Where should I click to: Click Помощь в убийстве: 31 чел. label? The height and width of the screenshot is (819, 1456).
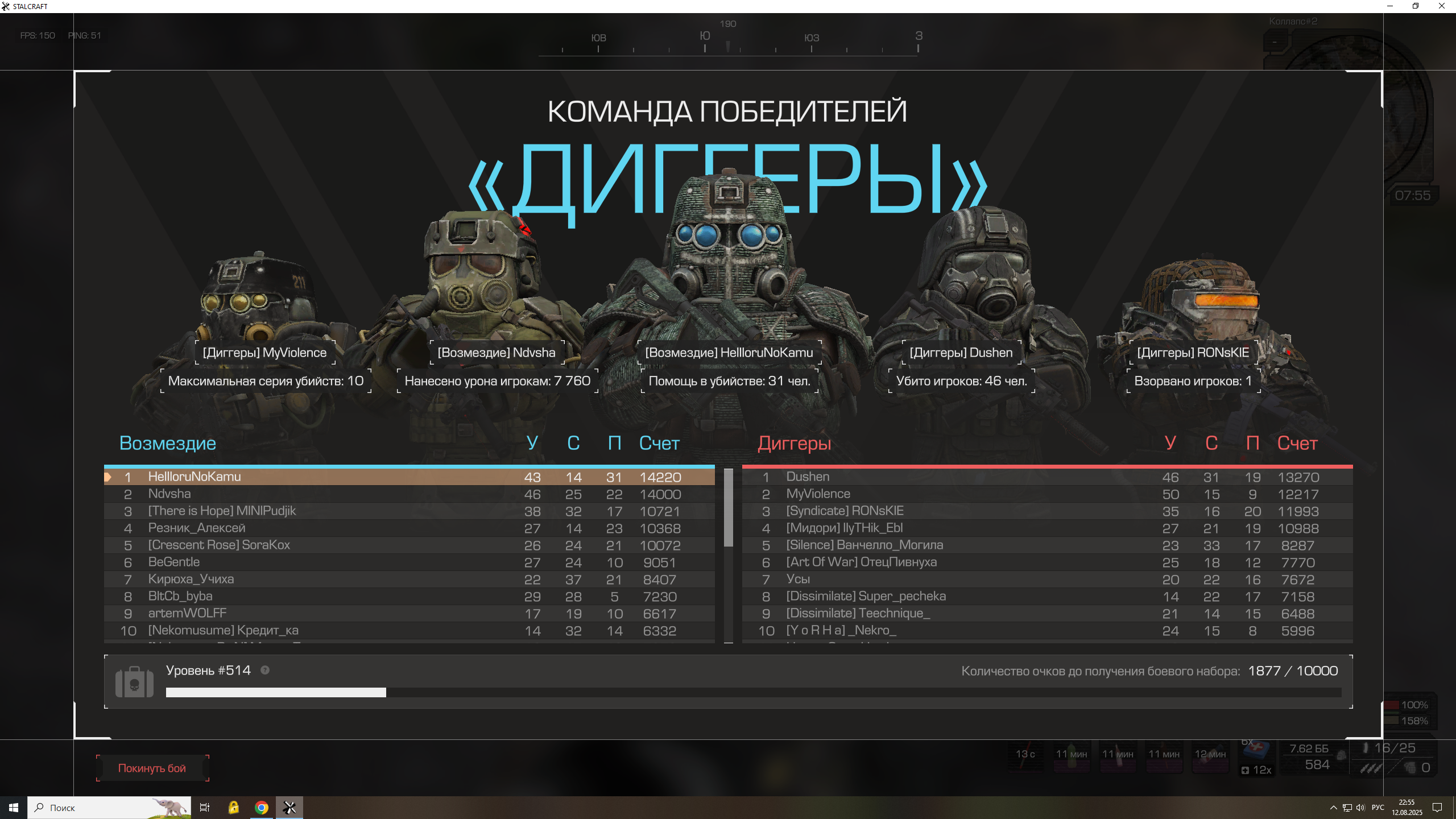[730, 381]
